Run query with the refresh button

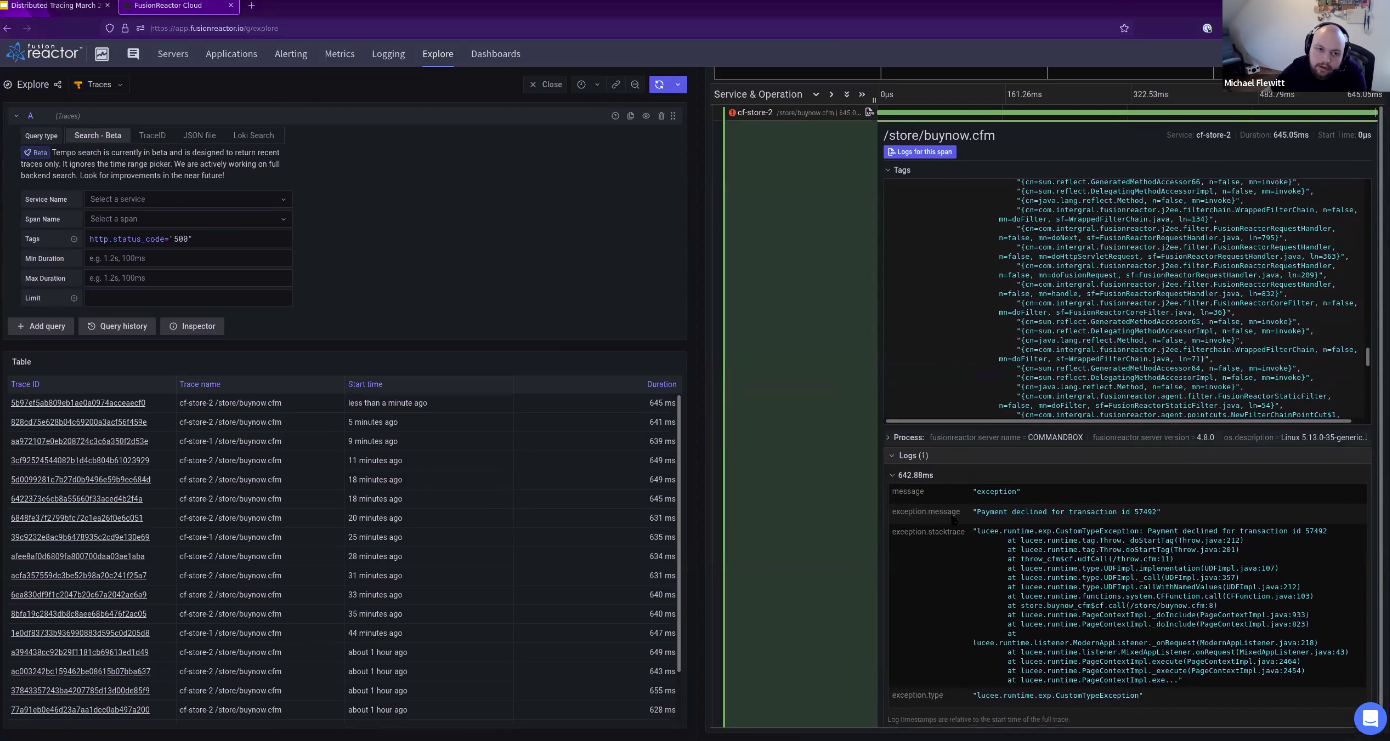tap(659, 85)
